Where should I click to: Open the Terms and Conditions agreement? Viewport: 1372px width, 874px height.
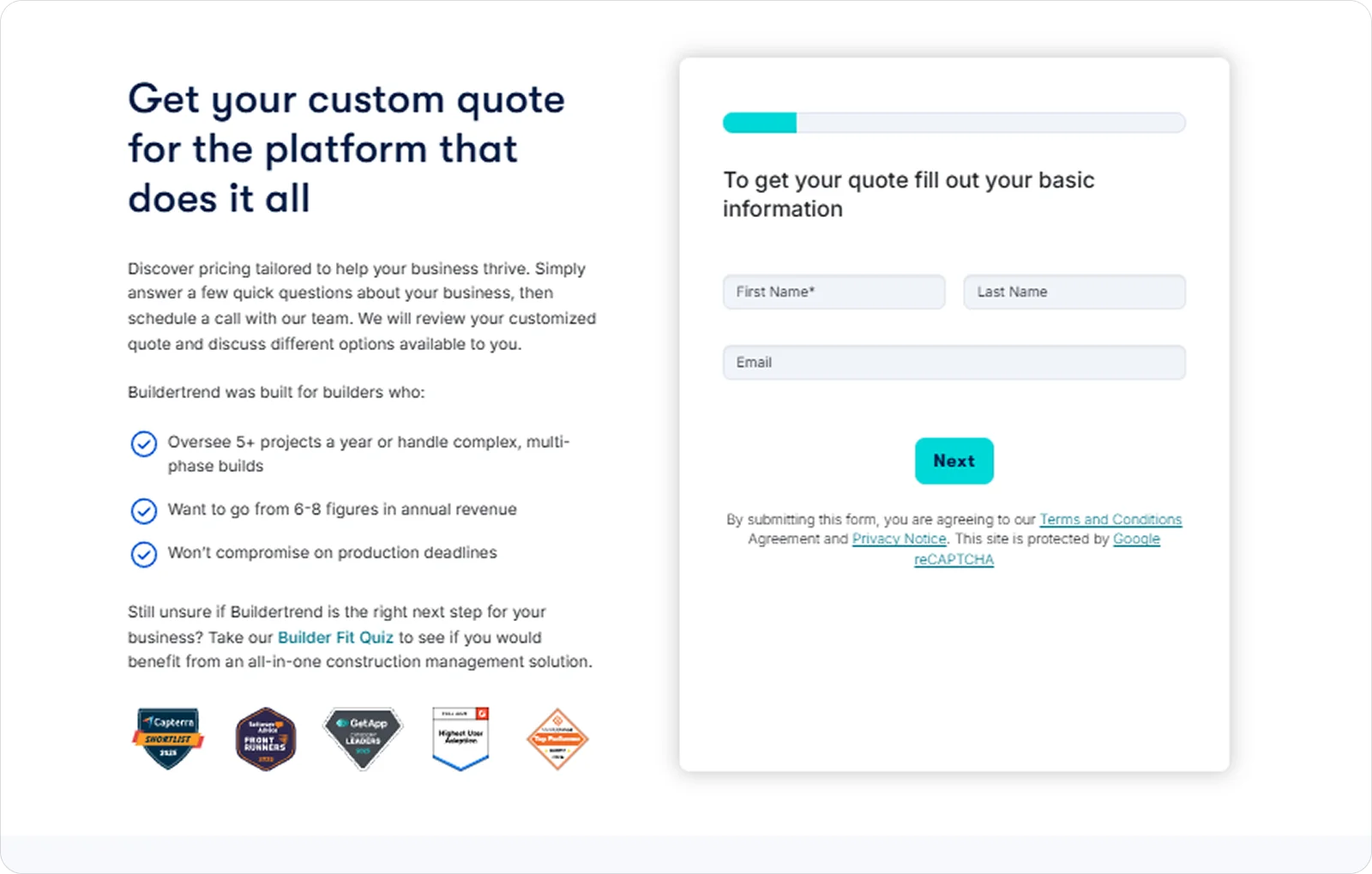point(1110,519)
